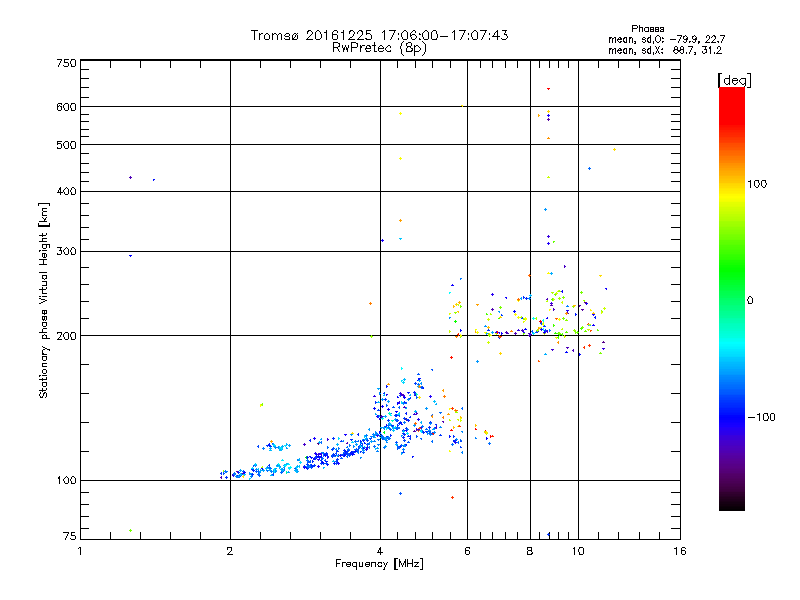Click the colorbar tick label '0'
Screen dimensions: 800x600
[x=750, y=300]
